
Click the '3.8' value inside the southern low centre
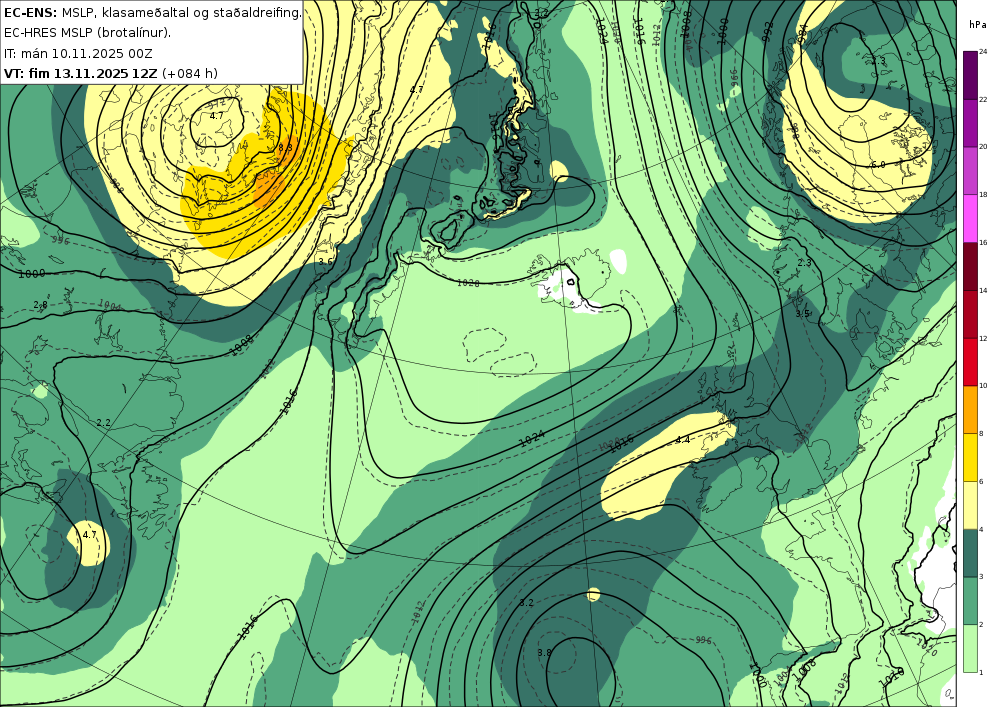pyautogui.click(x=544, y=653)
